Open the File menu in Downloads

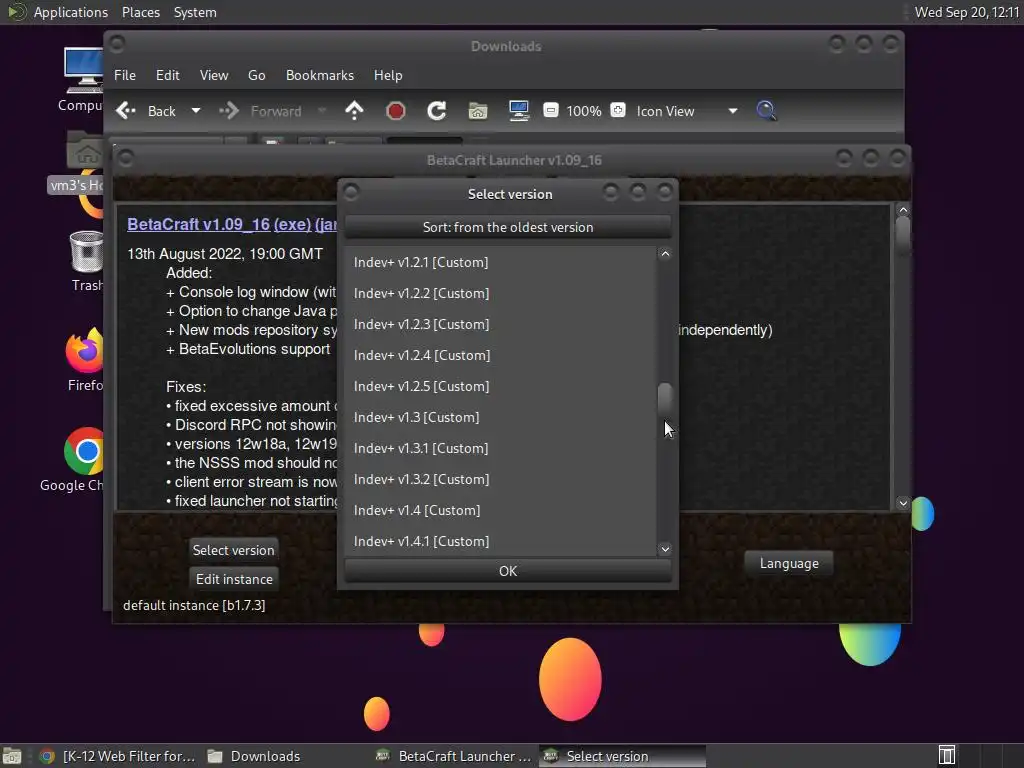(125, 75)
